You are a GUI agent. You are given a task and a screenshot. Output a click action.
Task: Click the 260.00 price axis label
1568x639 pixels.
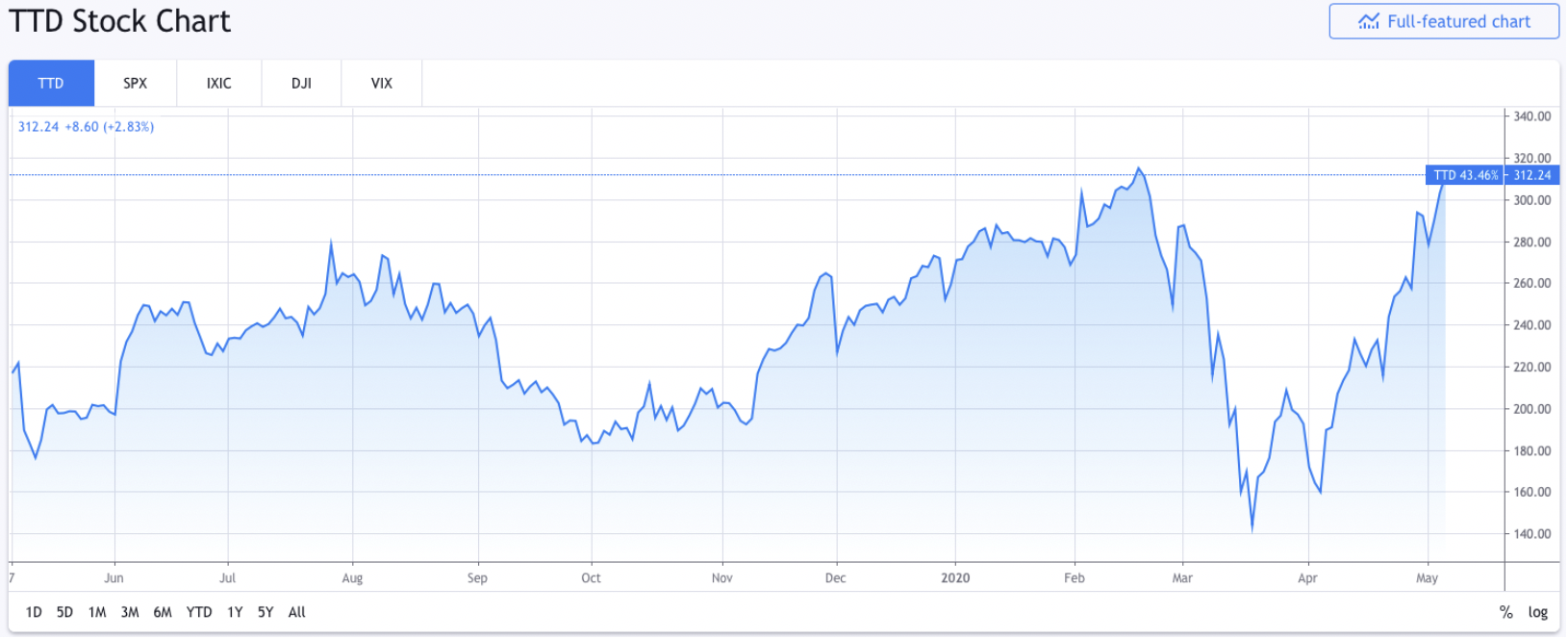click(x=1532, y=283)
